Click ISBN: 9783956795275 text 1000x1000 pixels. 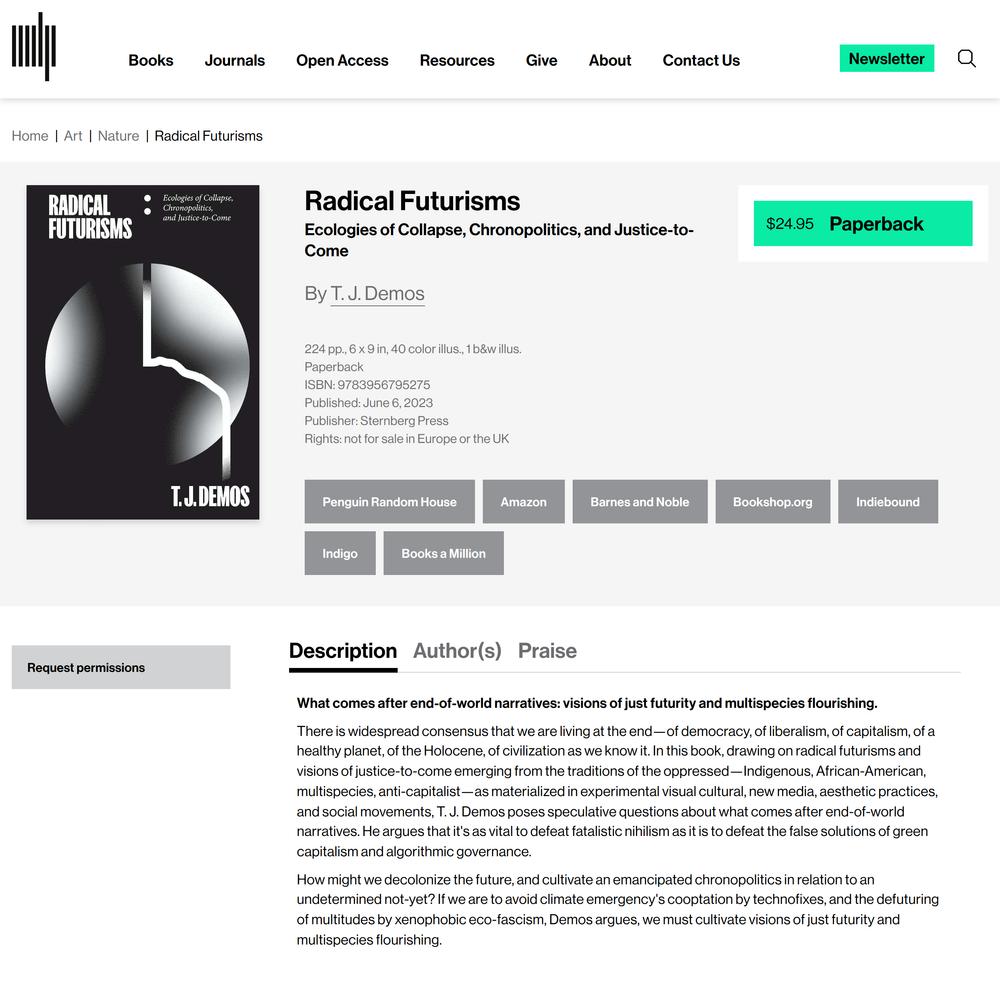point(367,385)
